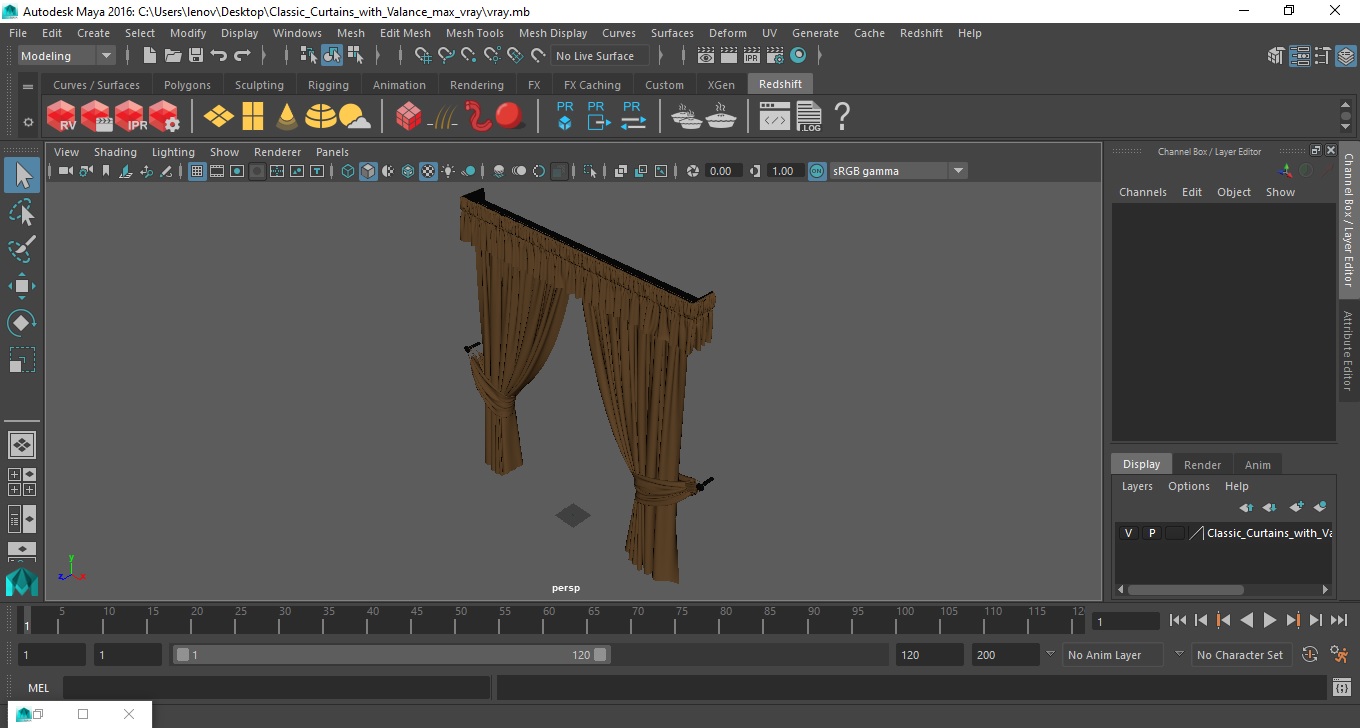
Task: Click frame 50 on the time slider
Action: [x=460, y=621]
